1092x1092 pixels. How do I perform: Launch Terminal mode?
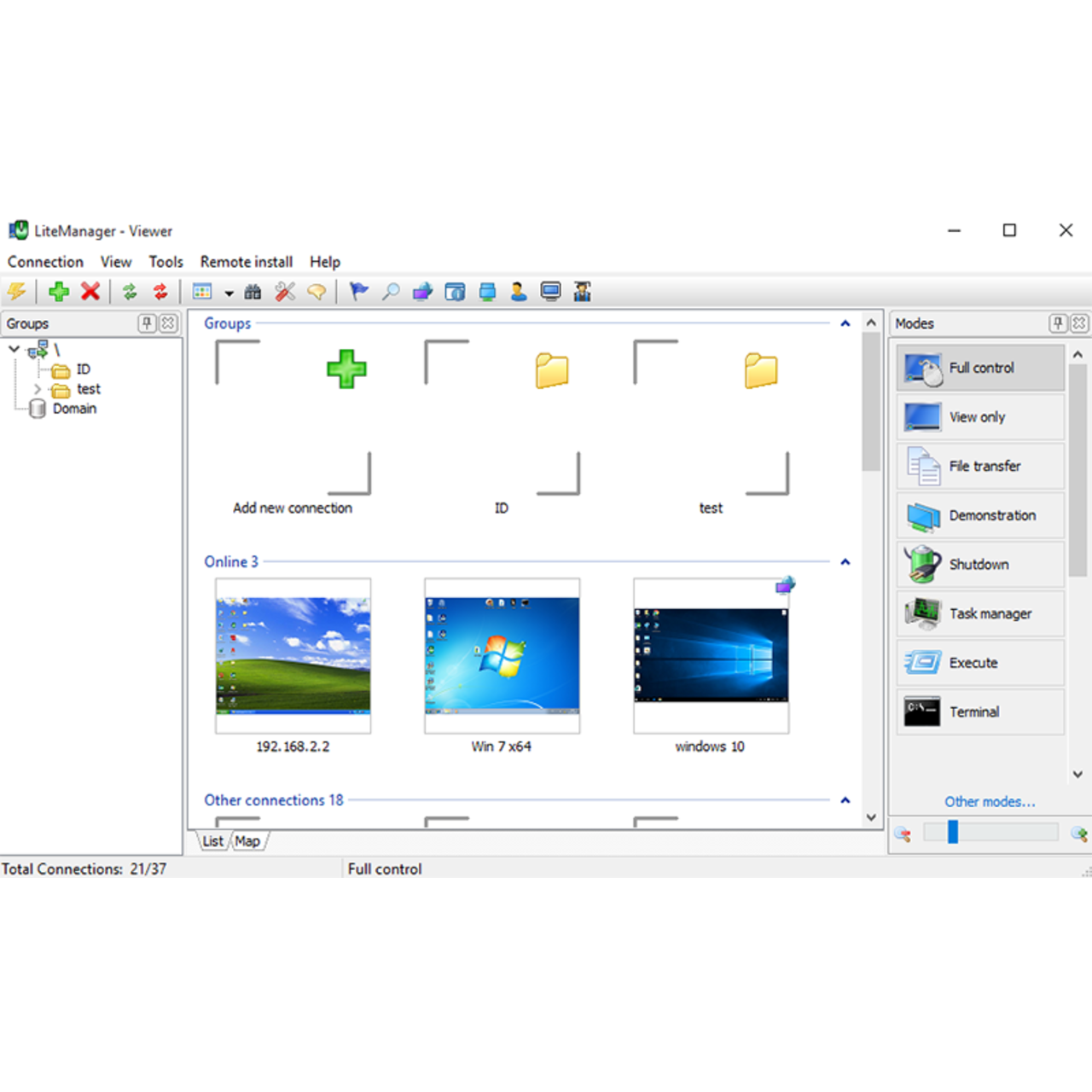(x=979, y=712)
